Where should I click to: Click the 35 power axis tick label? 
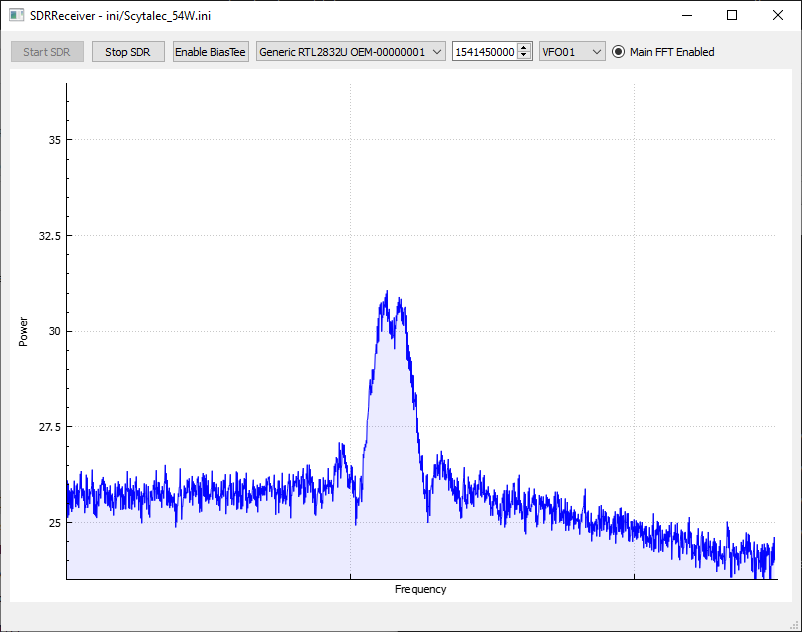coord(54,140)
